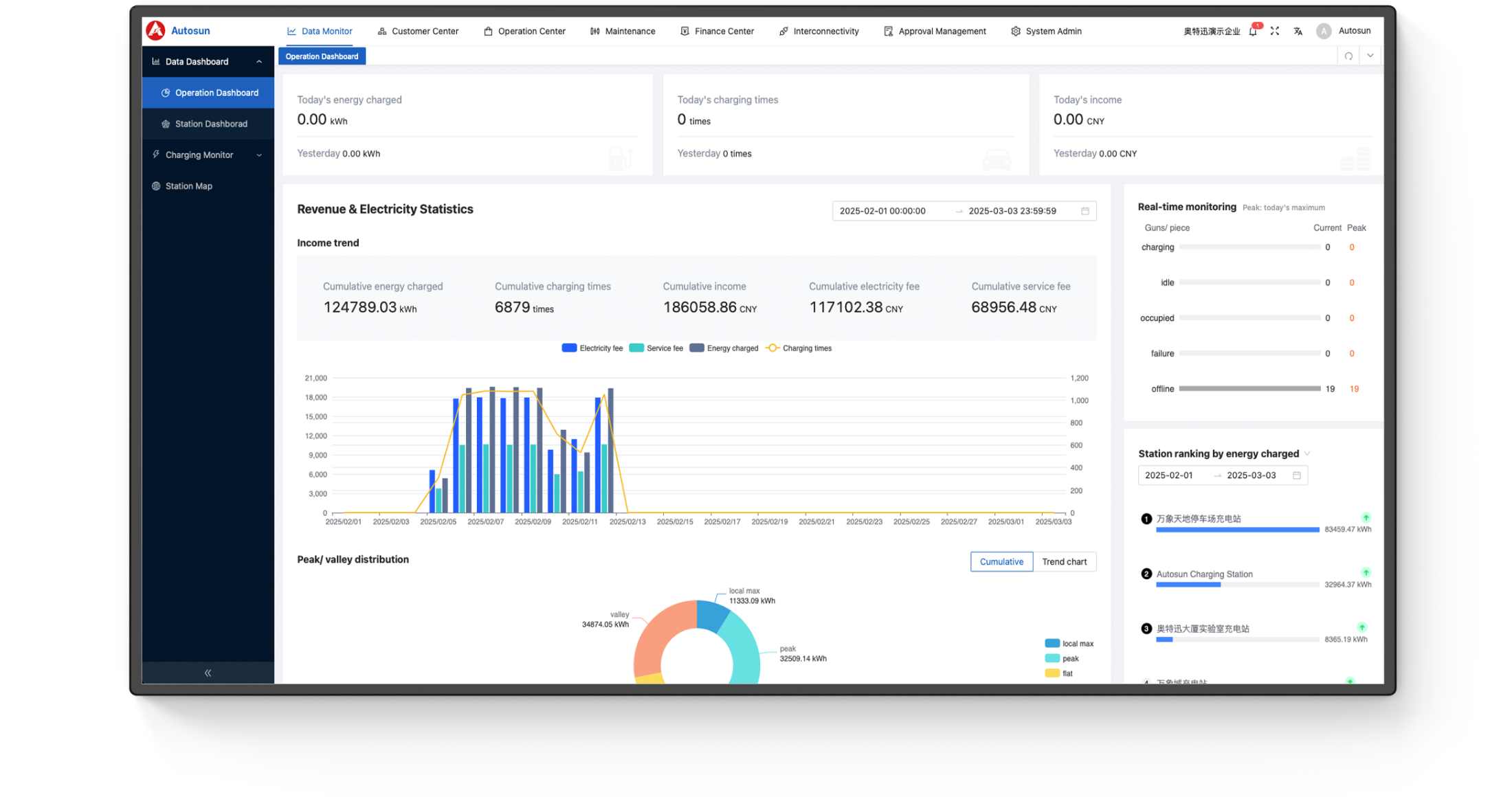The image size is (1512, 797).
Task: Click the Autosun logo icon
Action: pyautogui.click(x=156, y=30)
